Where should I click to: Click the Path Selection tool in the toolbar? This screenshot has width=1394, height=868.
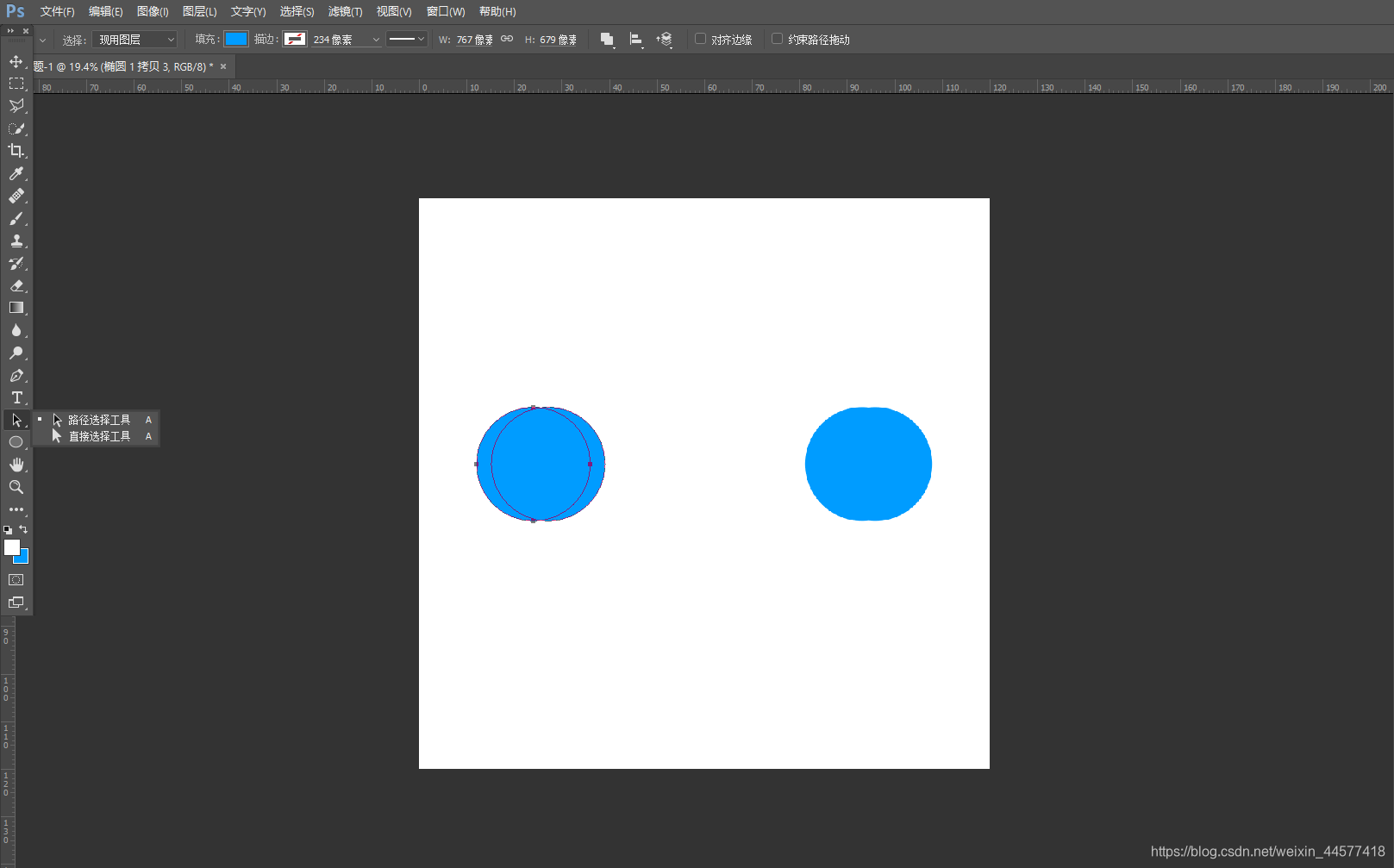click(16, 420)
